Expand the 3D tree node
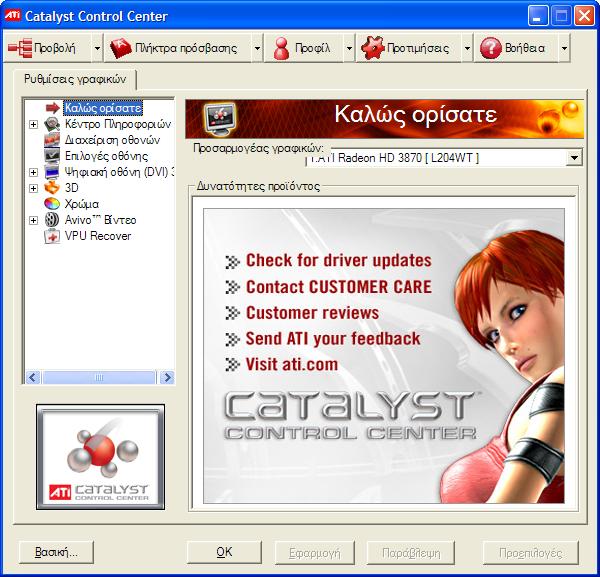 33,188
